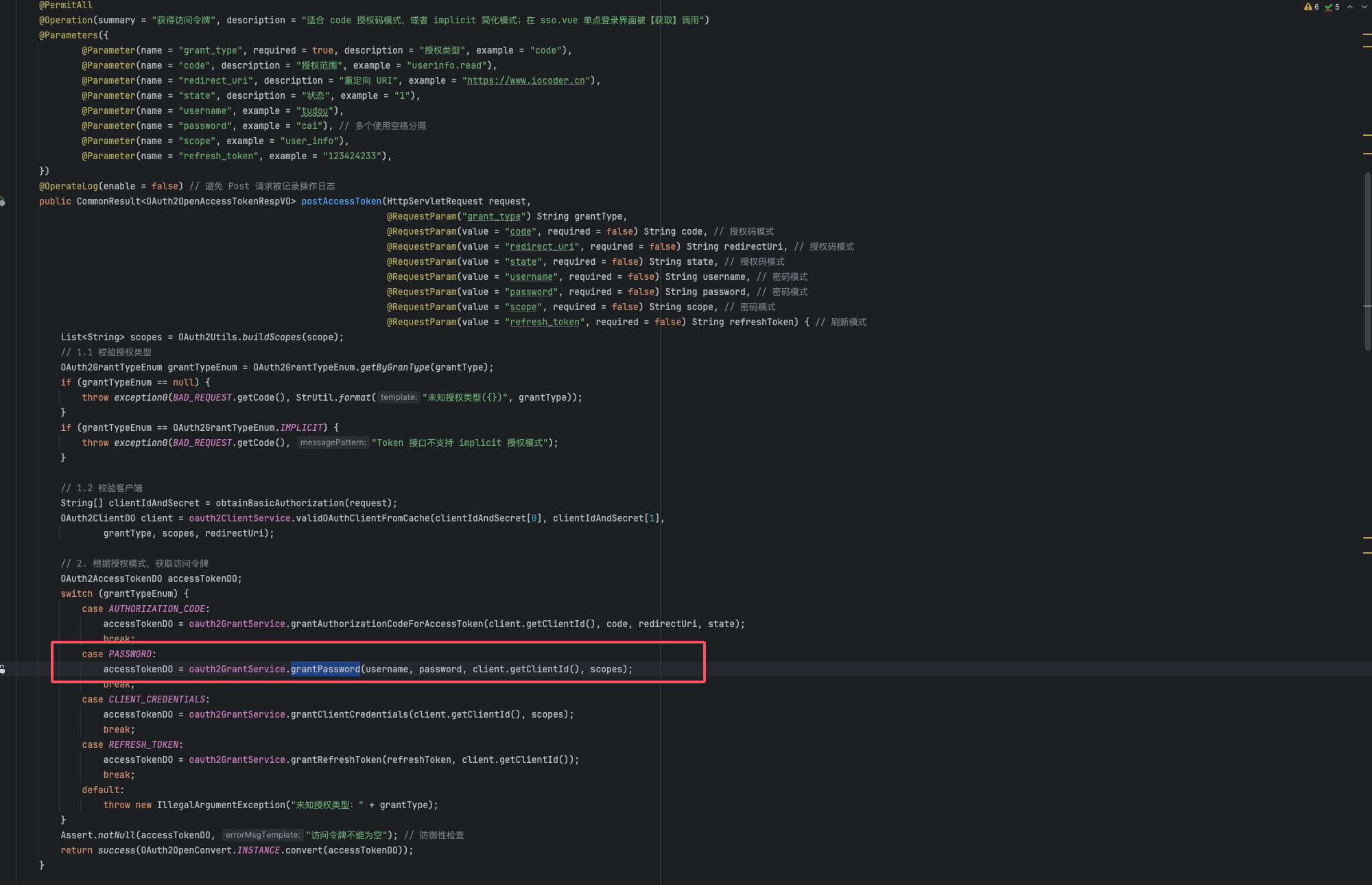This screenshot has height=885, width=1372.
Task: Click the OAuth2OpenConvert class reference
Action: (186, 851)
